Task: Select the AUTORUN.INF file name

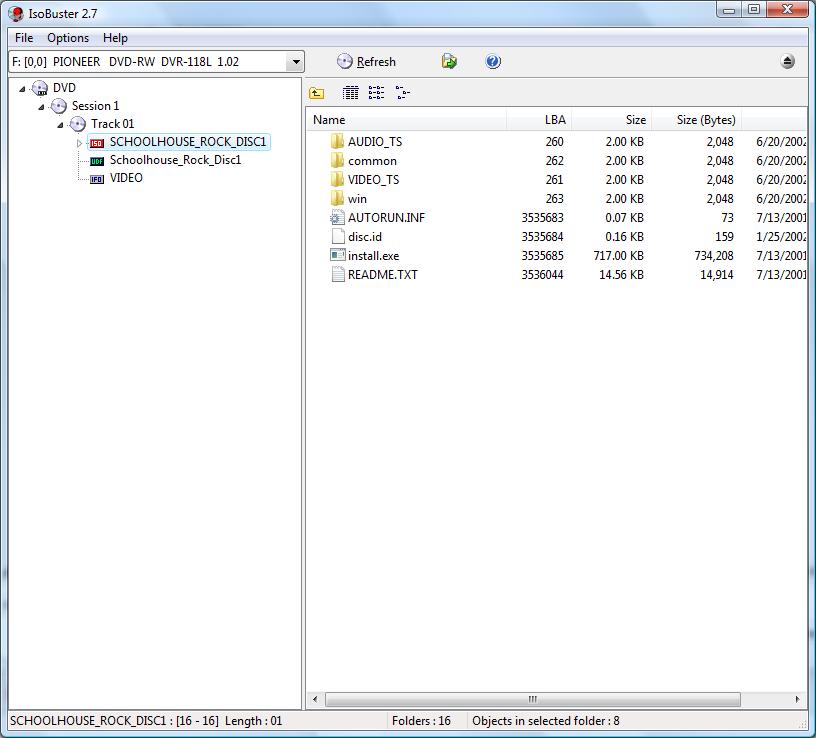Action: [386, 218]
